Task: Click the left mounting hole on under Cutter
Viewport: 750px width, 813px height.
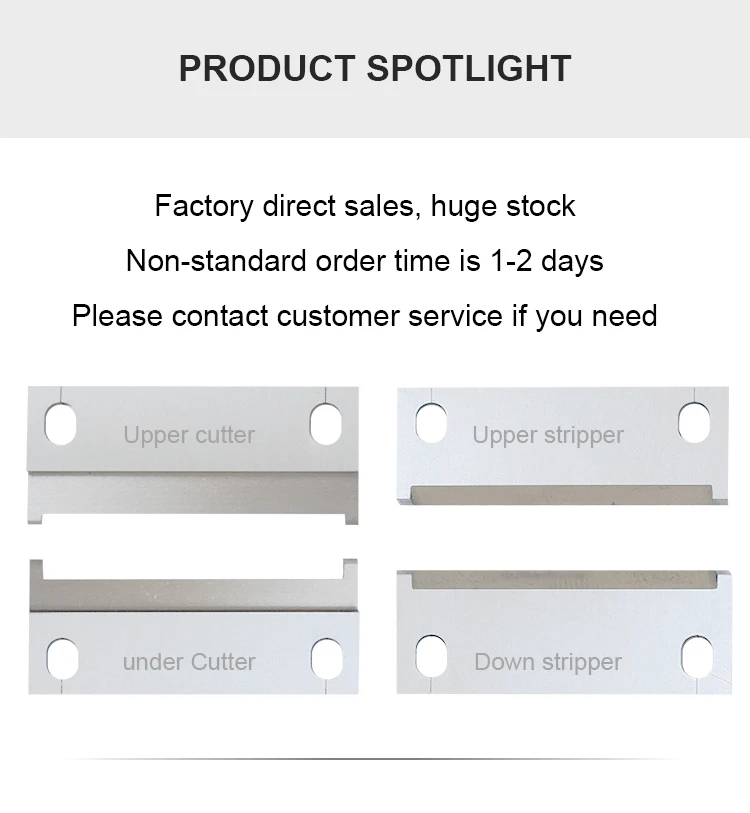Action: click(x=62, y=658)
